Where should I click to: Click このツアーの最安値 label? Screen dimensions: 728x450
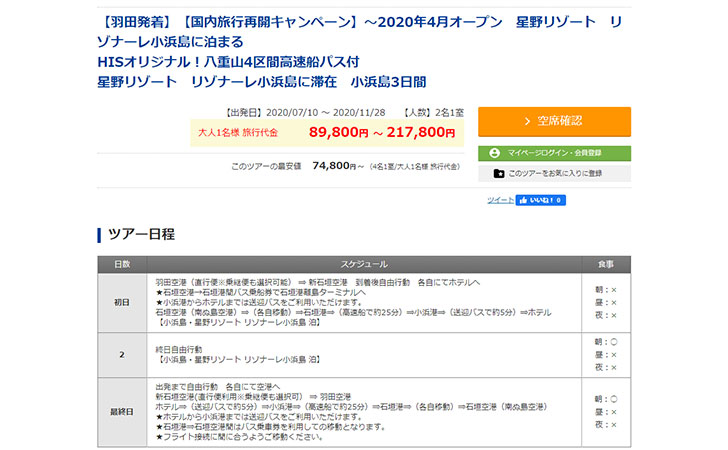point(266,166)
